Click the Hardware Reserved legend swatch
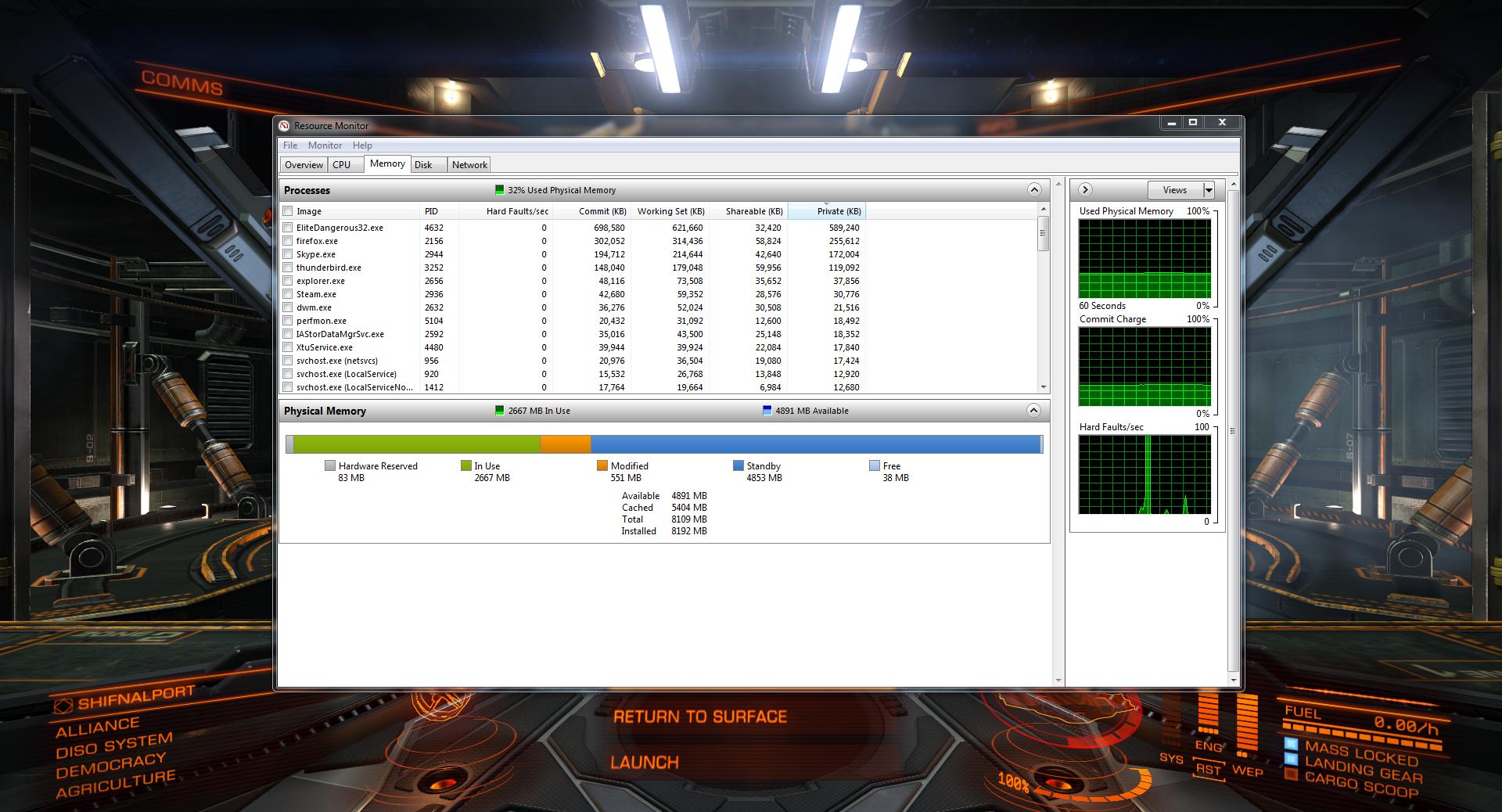The height and width of the screenshot is (812, 1502). pyautogui.click(x=330, y=465)
